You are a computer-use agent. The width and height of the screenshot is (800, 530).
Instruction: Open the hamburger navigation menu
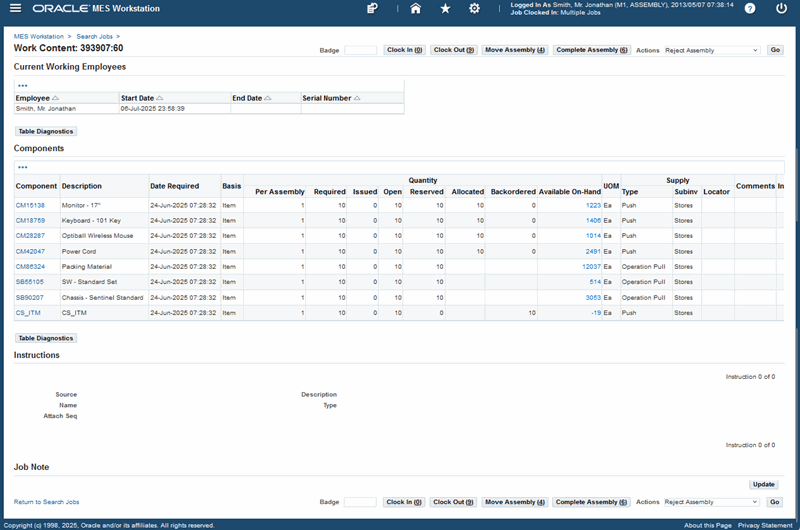(16, 8)
